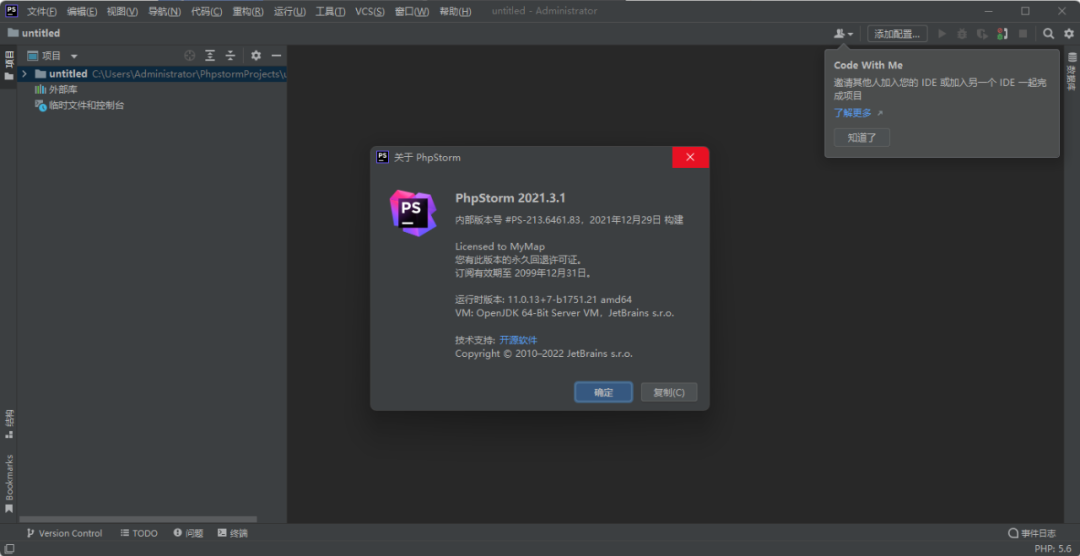
Task: Open the 结构 structure side tab
Action: tap(9, 424)
